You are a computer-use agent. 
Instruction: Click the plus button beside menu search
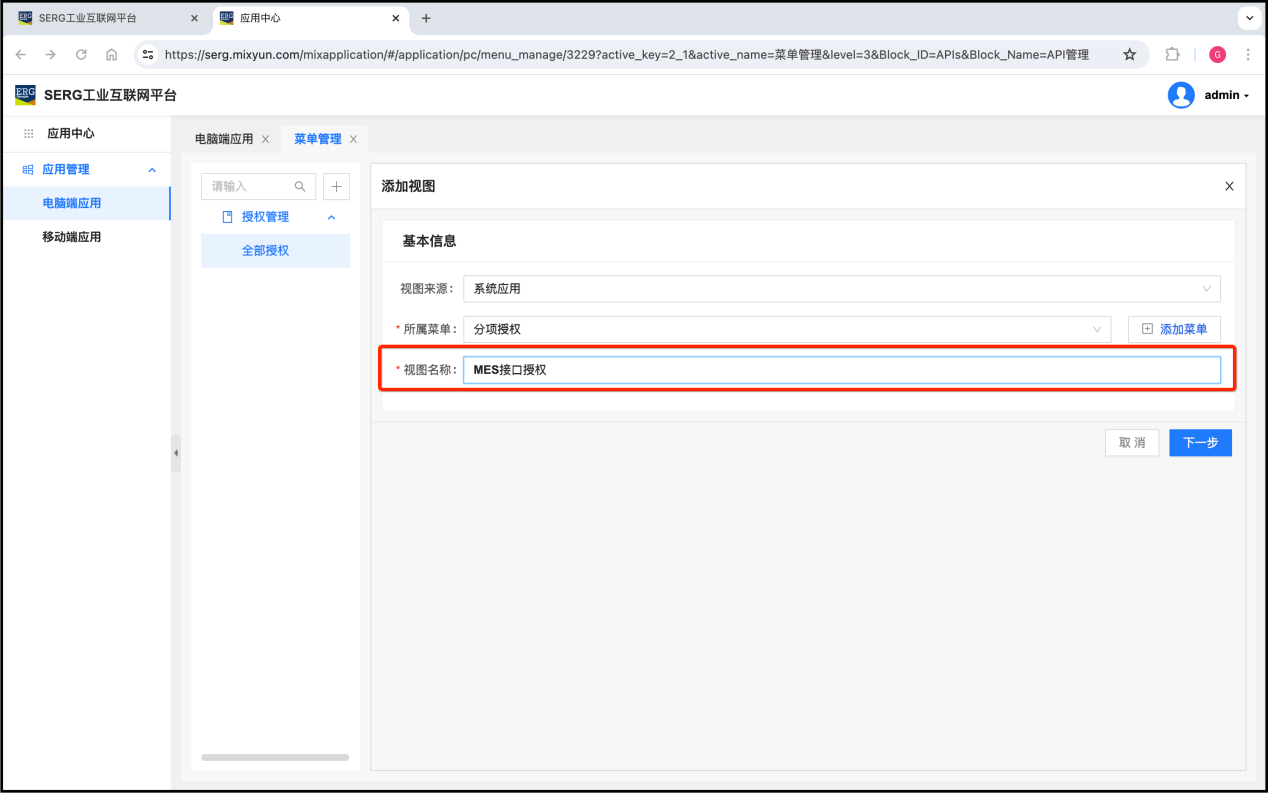pos(336,186)
